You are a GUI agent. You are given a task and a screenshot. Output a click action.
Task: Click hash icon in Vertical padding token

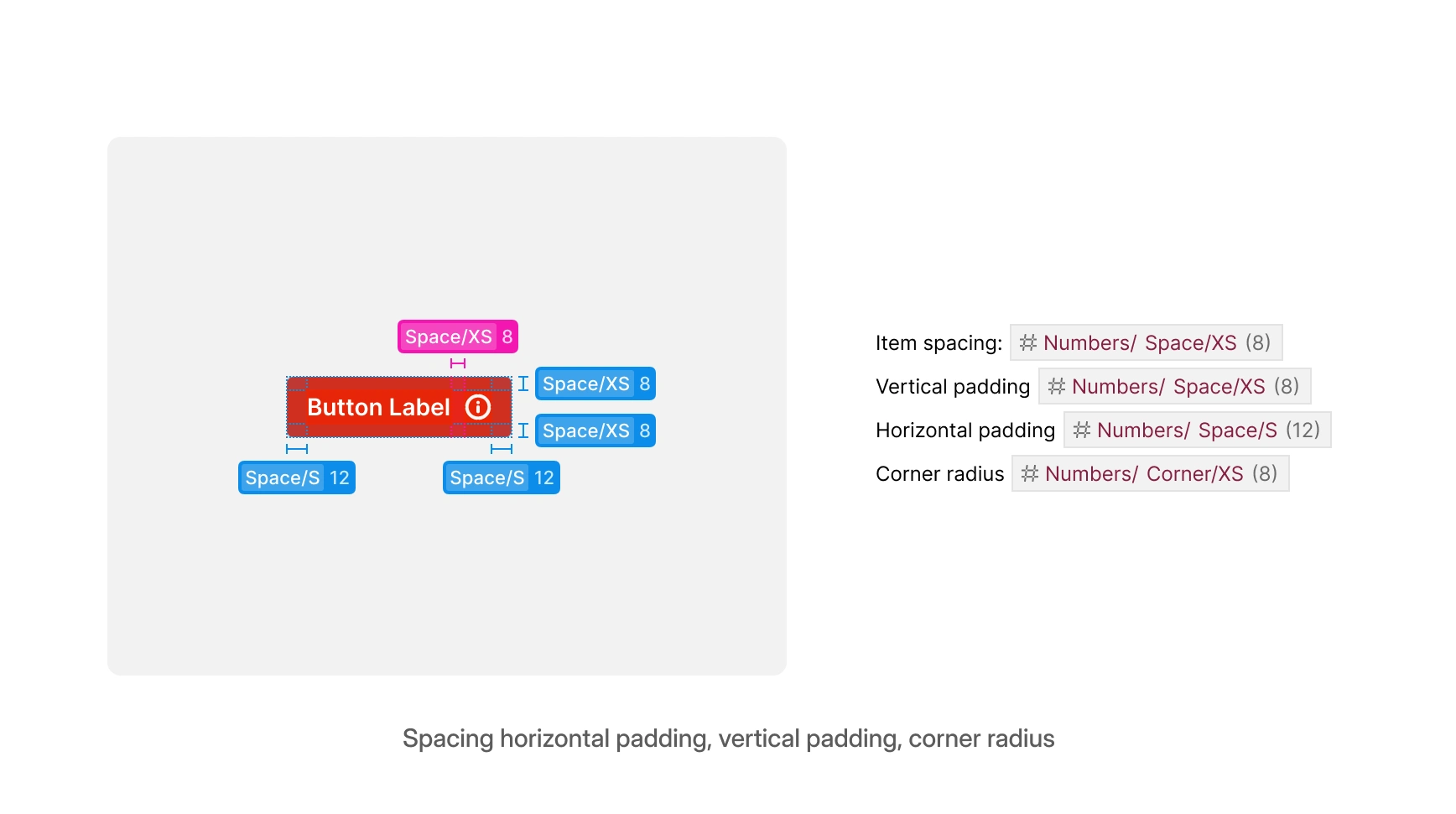[1057, 386]
